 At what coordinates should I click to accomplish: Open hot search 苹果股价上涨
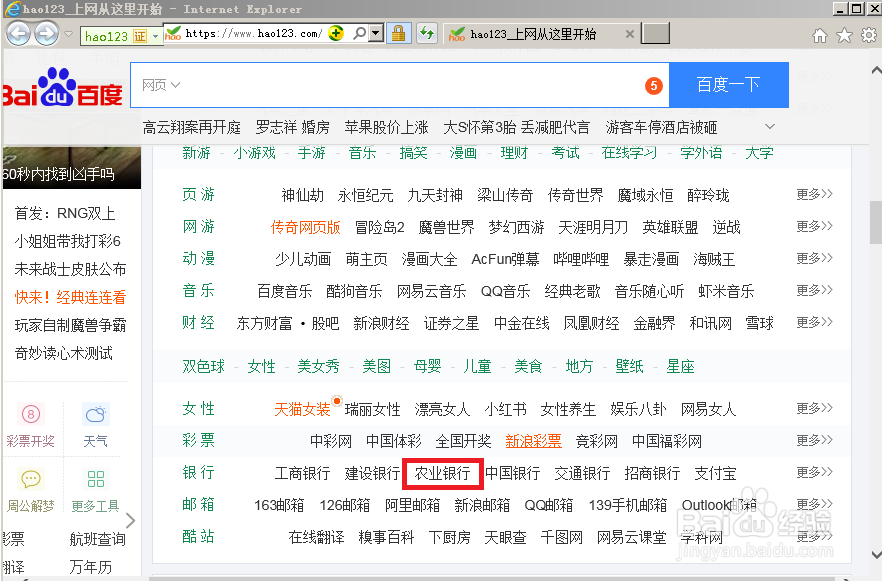coord(386,128)
